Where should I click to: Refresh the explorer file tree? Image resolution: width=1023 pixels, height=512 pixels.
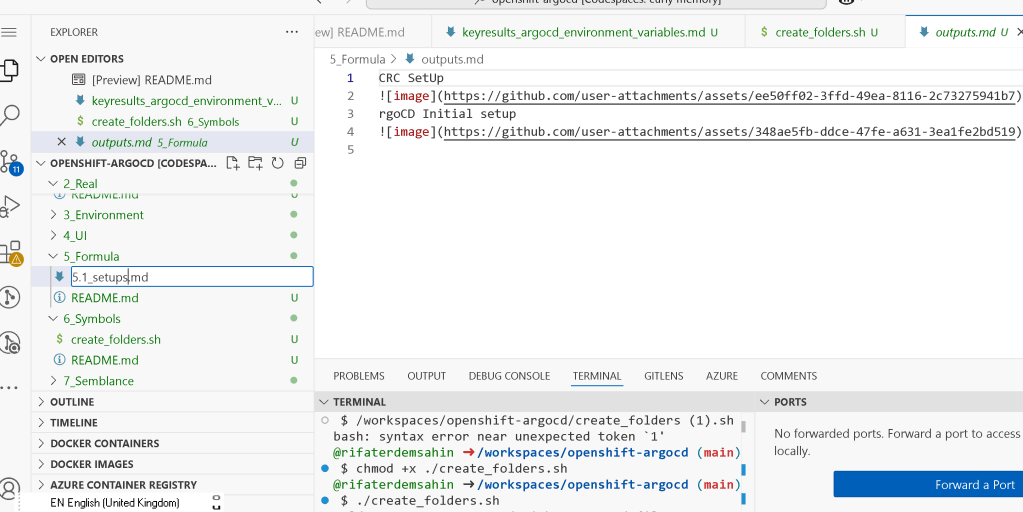point(277,163)
